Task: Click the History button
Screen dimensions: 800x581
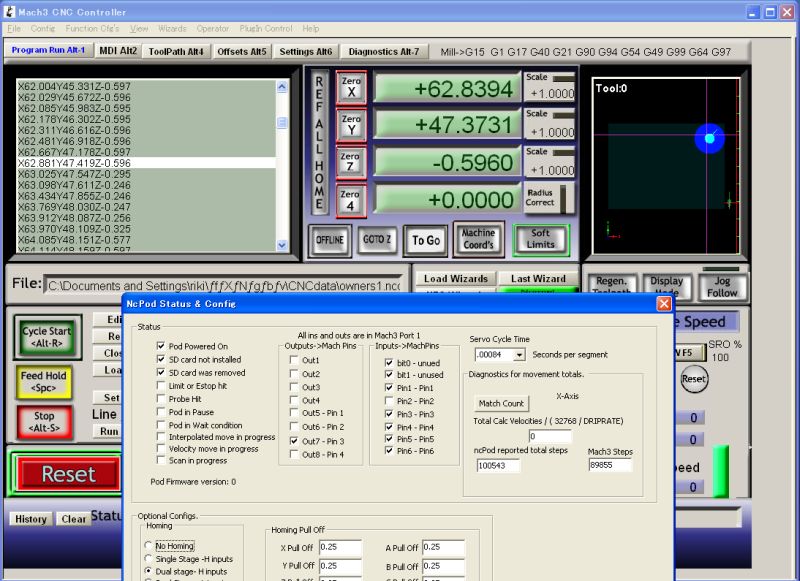Action: pos(31,519)
